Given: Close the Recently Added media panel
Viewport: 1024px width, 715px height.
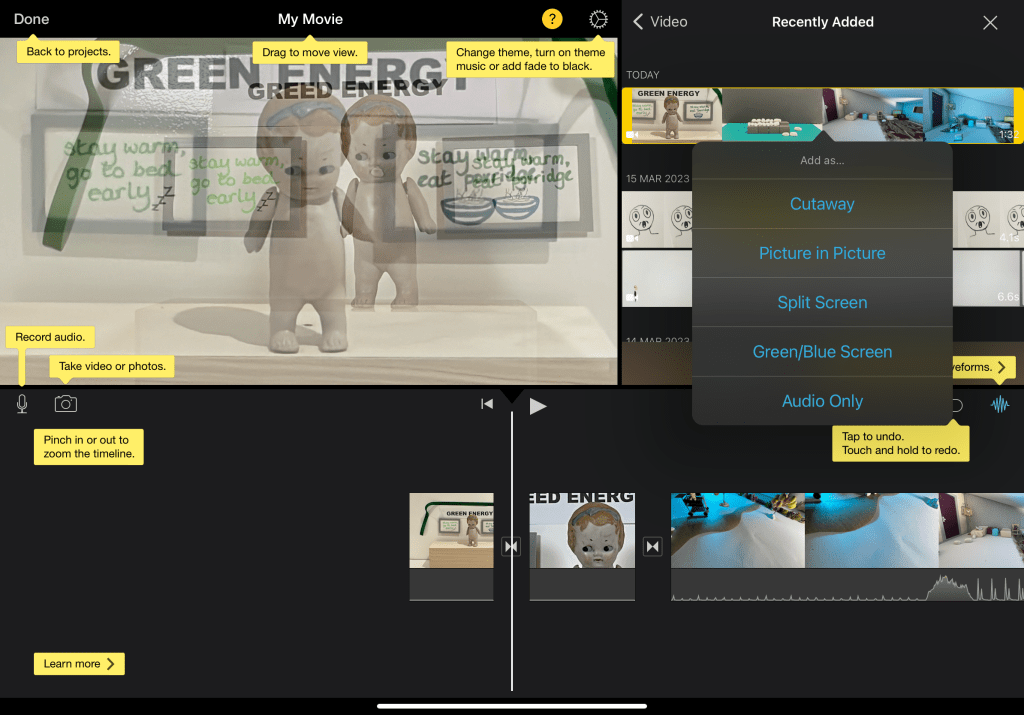Looking at the screenshot, I should tap(990, 22).
